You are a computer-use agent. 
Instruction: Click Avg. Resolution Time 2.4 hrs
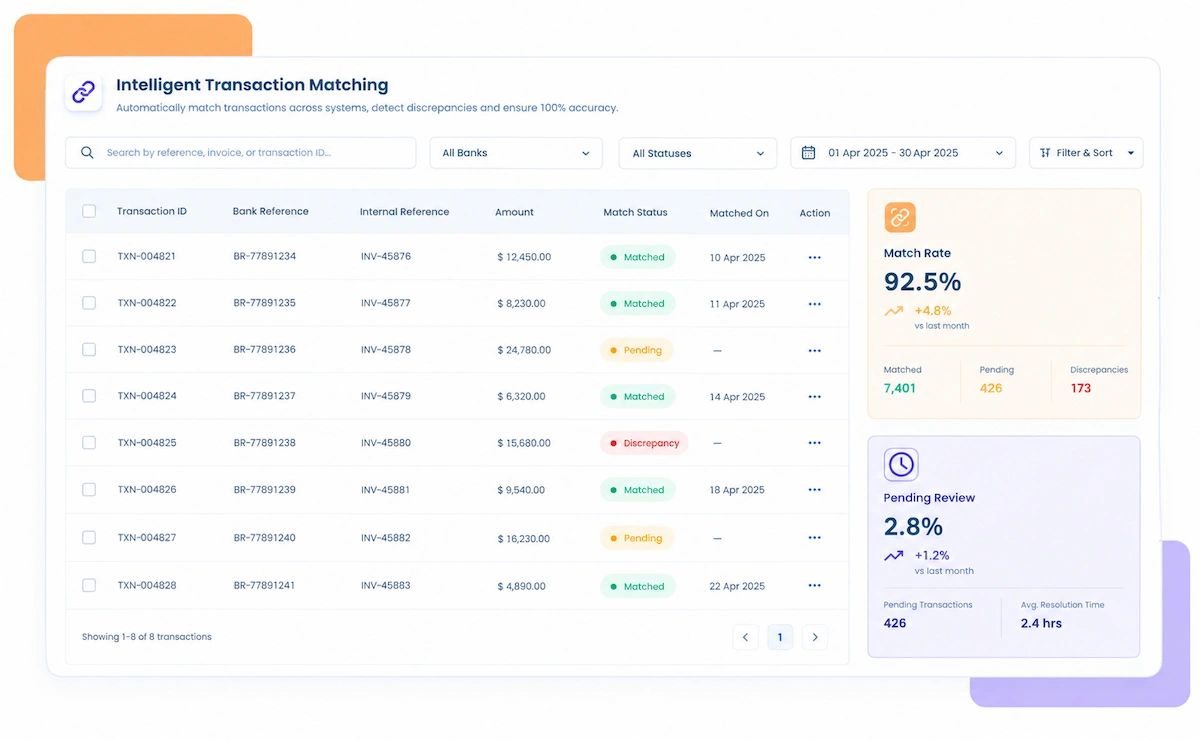[1041, 623]
